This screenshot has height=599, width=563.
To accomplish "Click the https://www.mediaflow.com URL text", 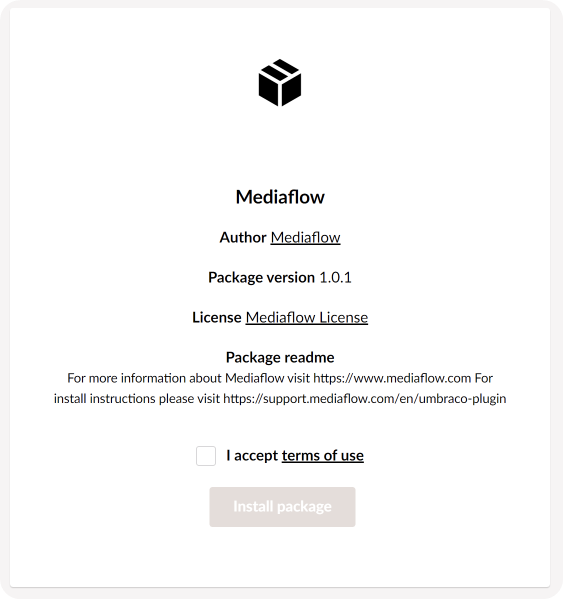I will (392, 378).
